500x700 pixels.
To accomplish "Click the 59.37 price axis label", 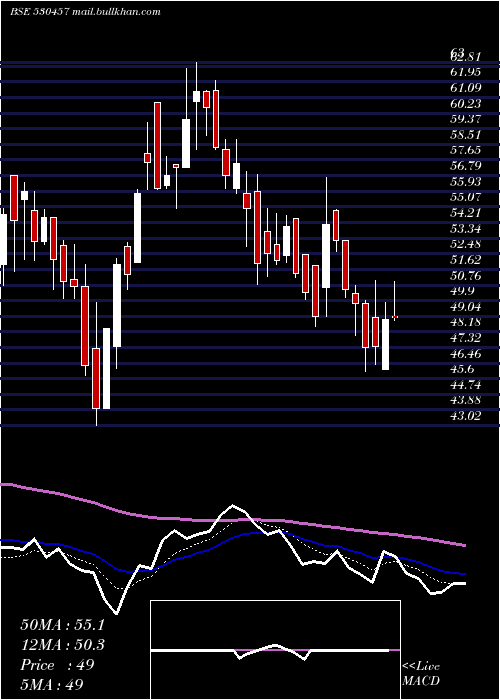I will [x=466, y=119].
